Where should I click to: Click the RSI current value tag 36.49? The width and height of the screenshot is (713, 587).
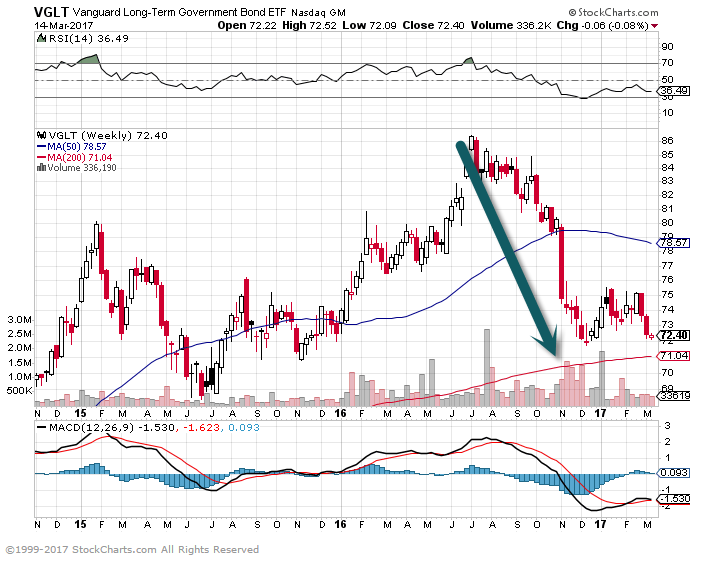click(674, 91)
